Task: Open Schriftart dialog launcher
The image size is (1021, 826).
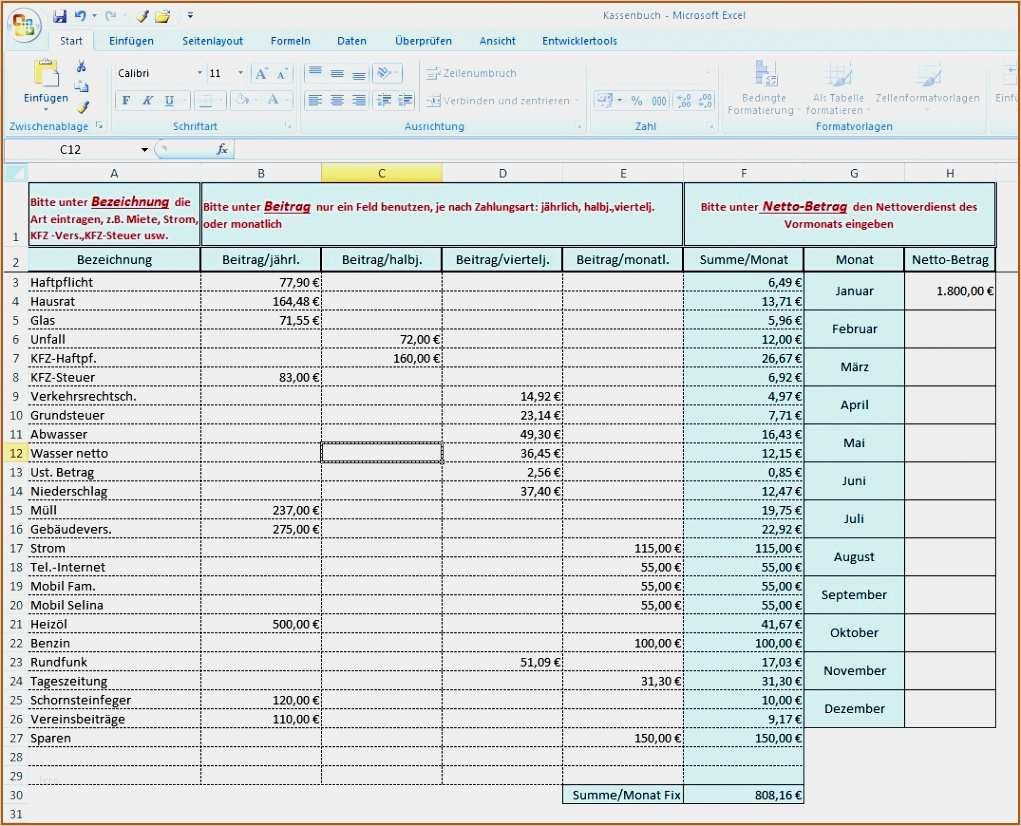Action: tap(288, 126)
